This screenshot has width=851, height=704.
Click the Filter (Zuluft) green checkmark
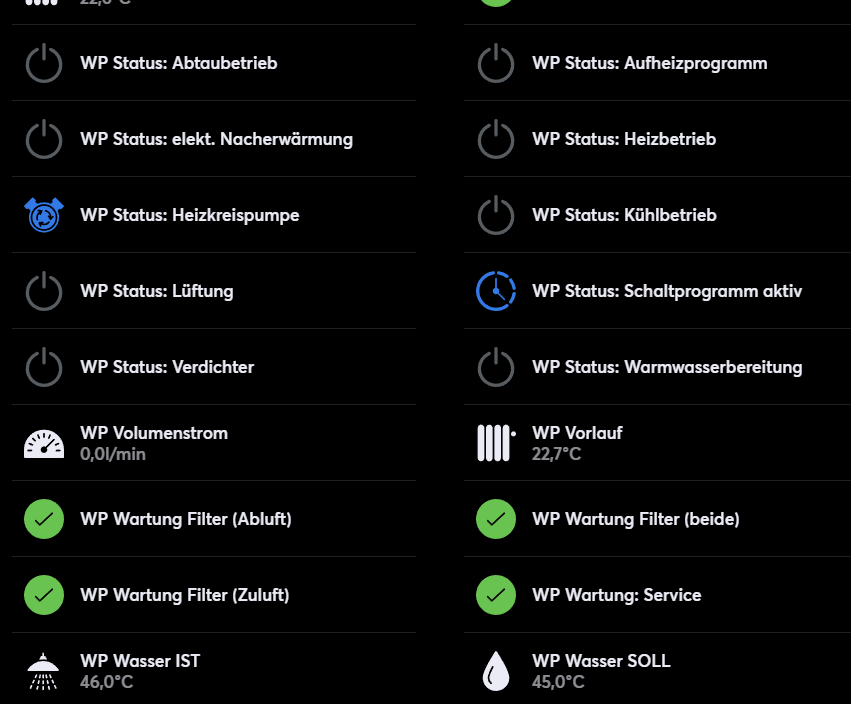[x=43, y=595]
